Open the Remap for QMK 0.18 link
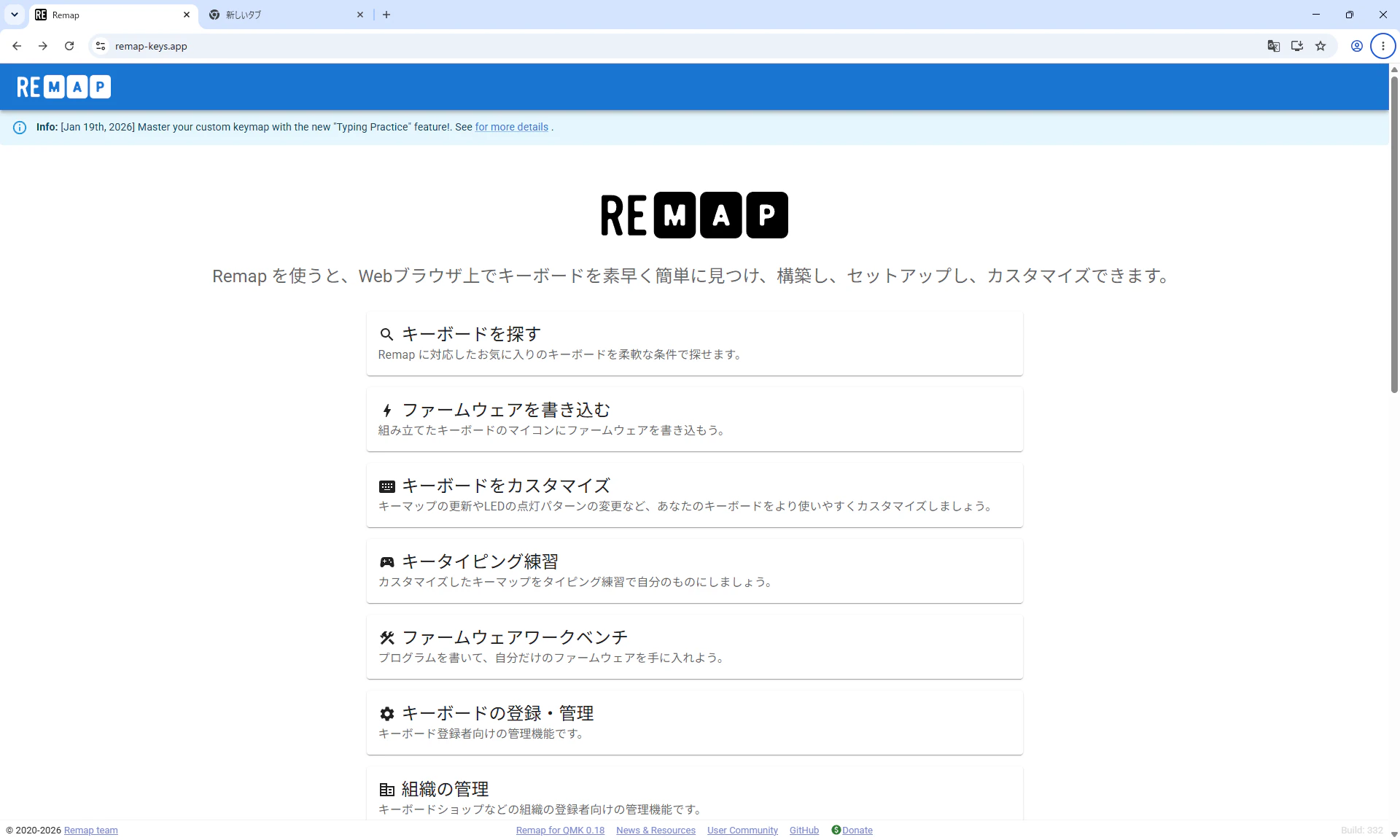 coord(560,831)
